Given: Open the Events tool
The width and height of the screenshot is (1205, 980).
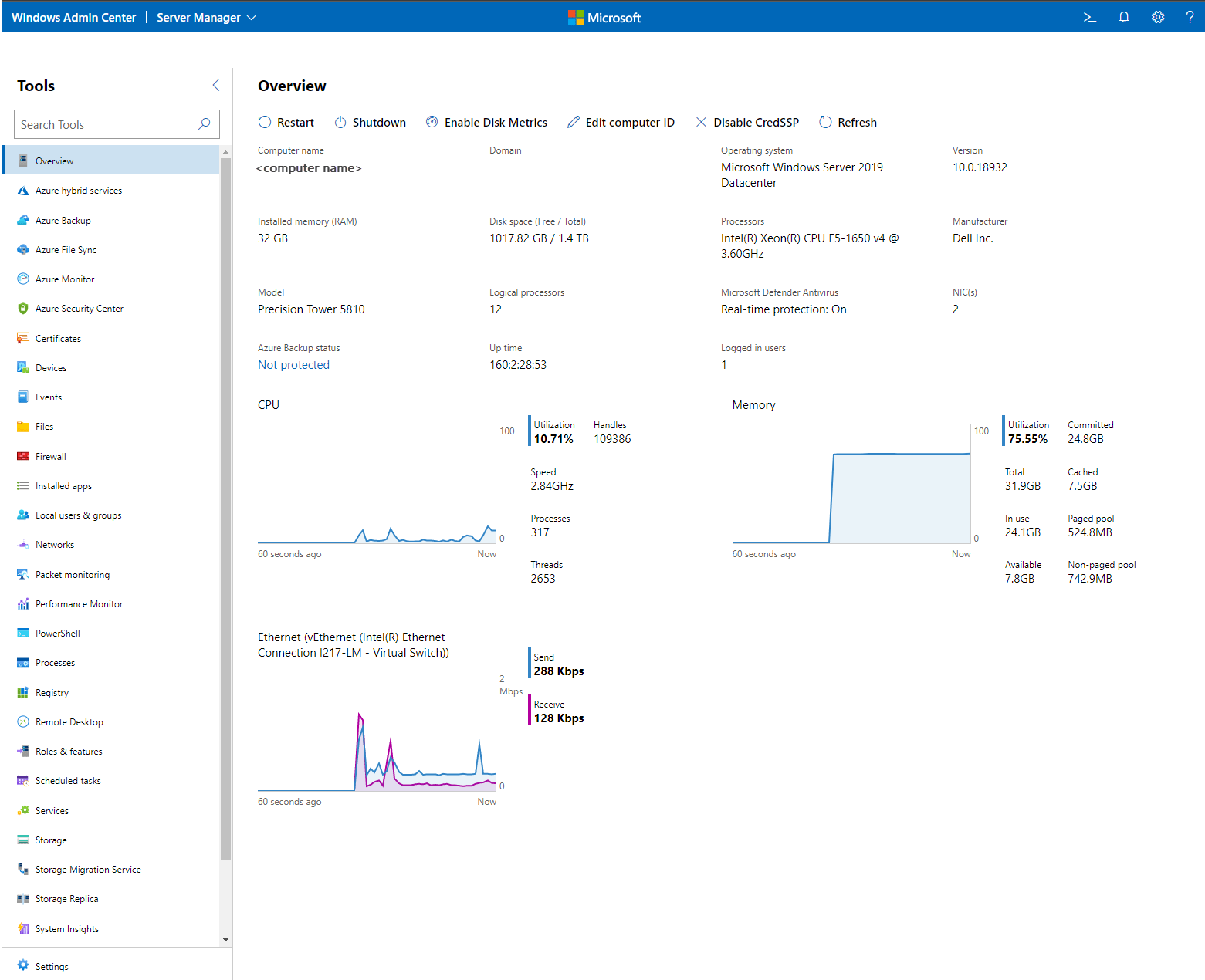Looking at the screenshot, I should pyautogui.click(x=49, y=397).
